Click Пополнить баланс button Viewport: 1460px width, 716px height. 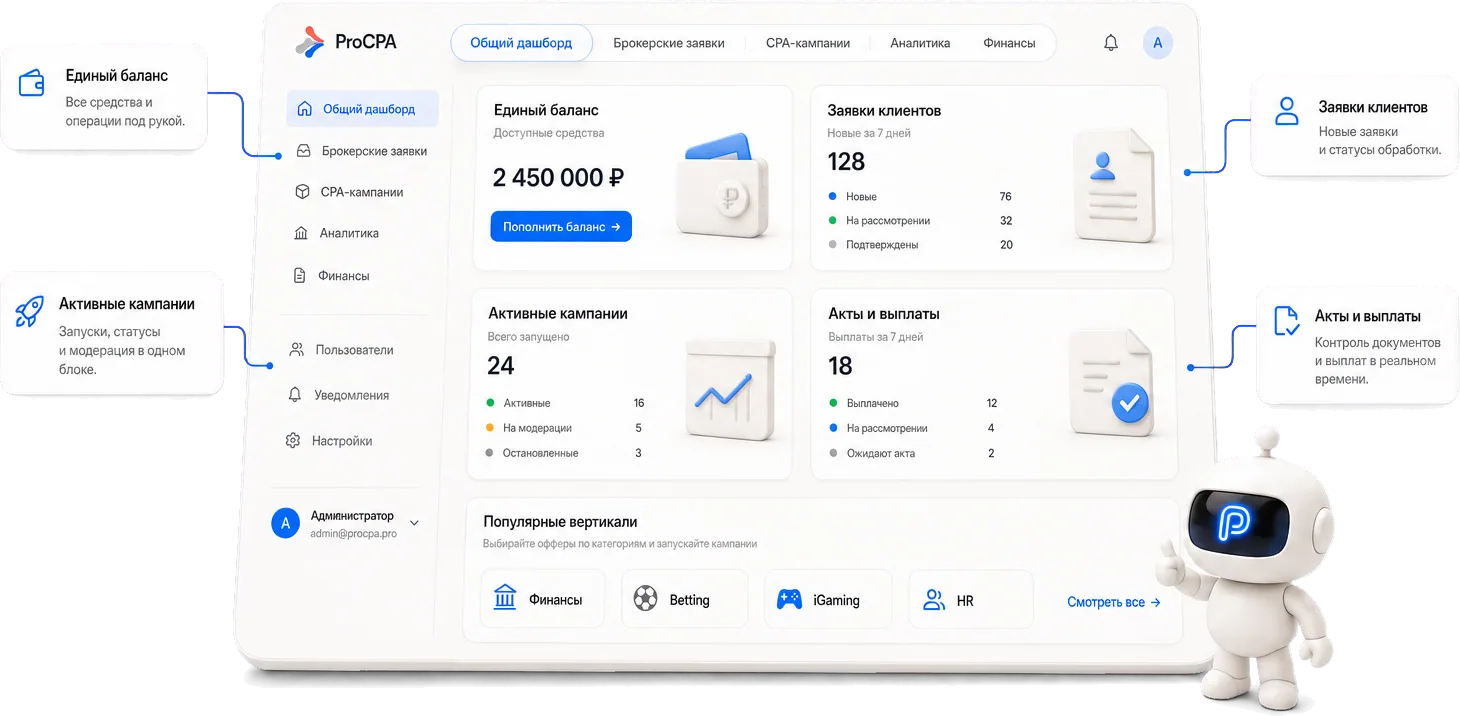(x=561, y=227)
